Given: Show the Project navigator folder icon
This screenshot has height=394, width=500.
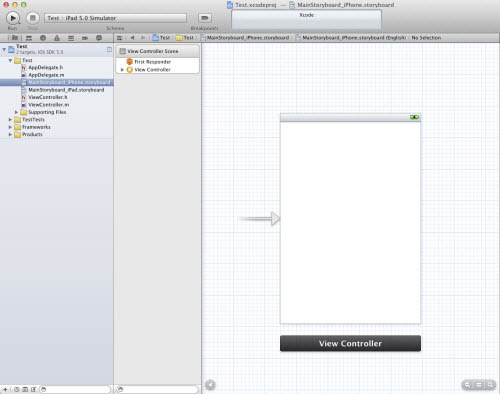Looking at the screenshot, I should [x=15, y=38].
